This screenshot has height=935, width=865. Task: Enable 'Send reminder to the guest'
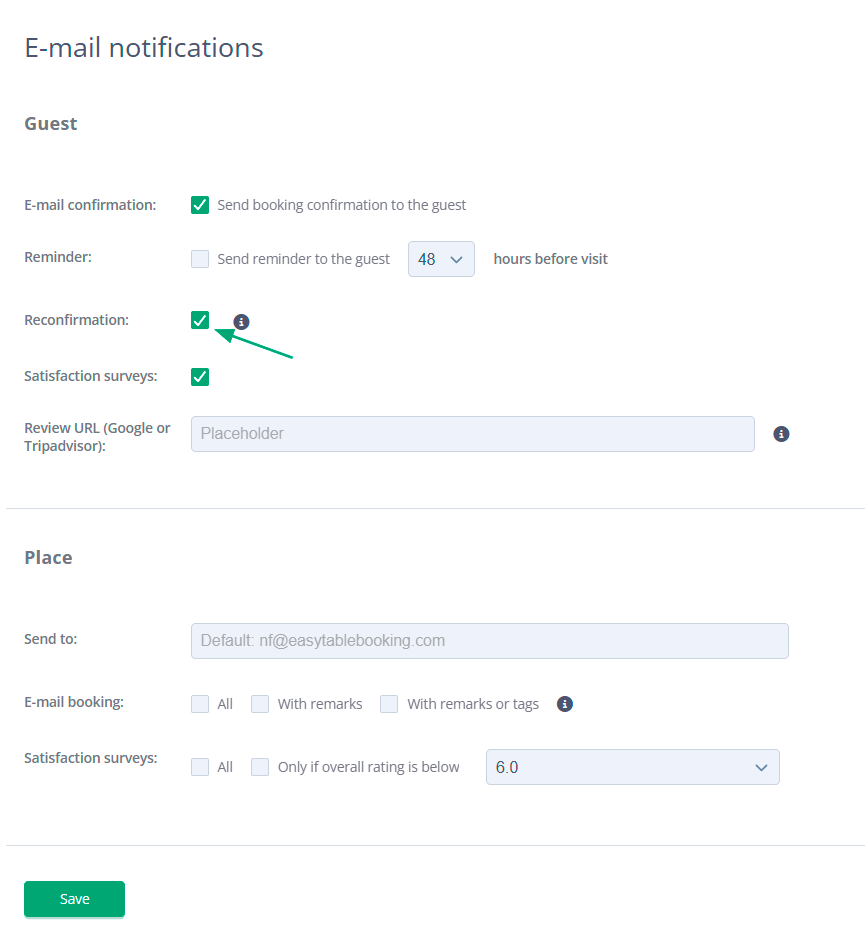click(x=199, y=258)
